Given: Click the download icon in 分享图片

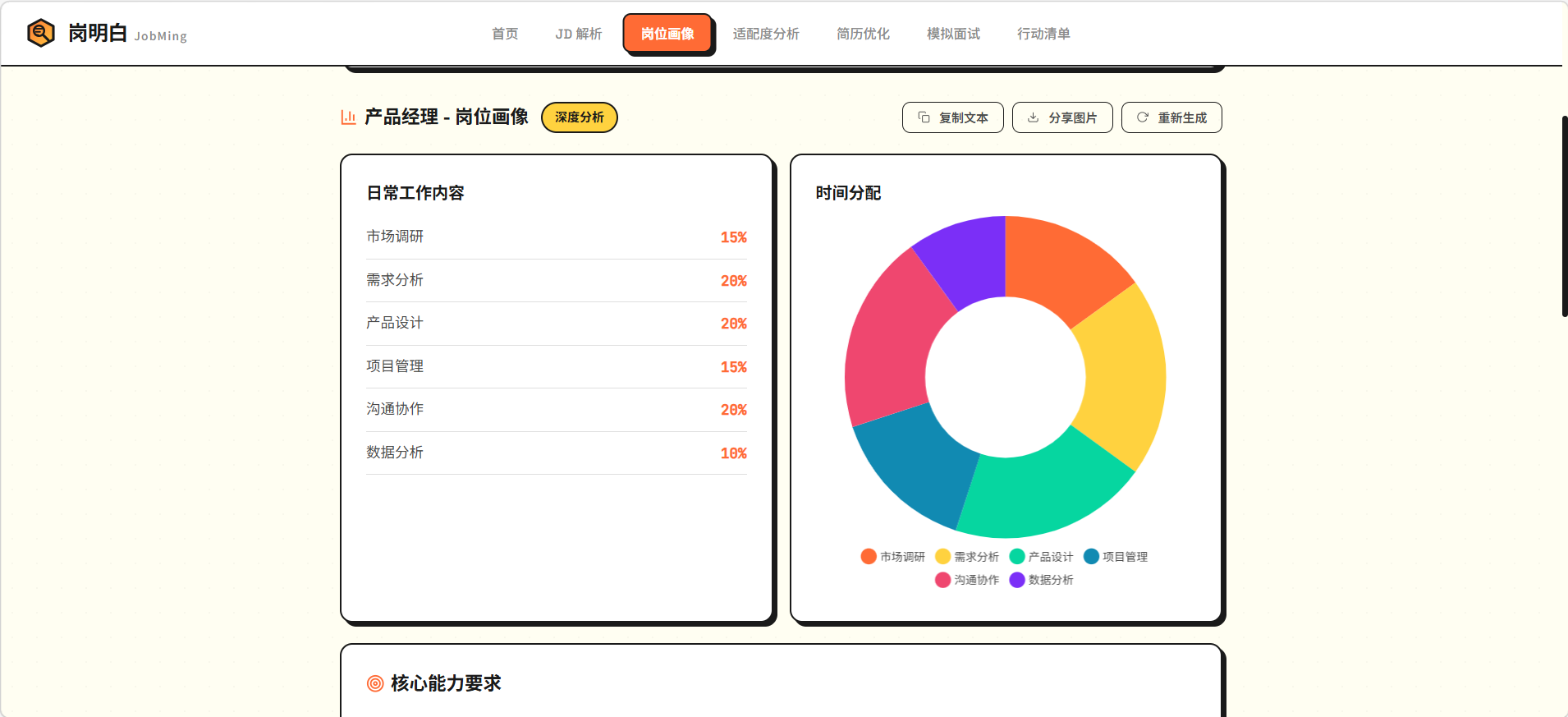Looking at the screenshot, I should point(1033,117).
